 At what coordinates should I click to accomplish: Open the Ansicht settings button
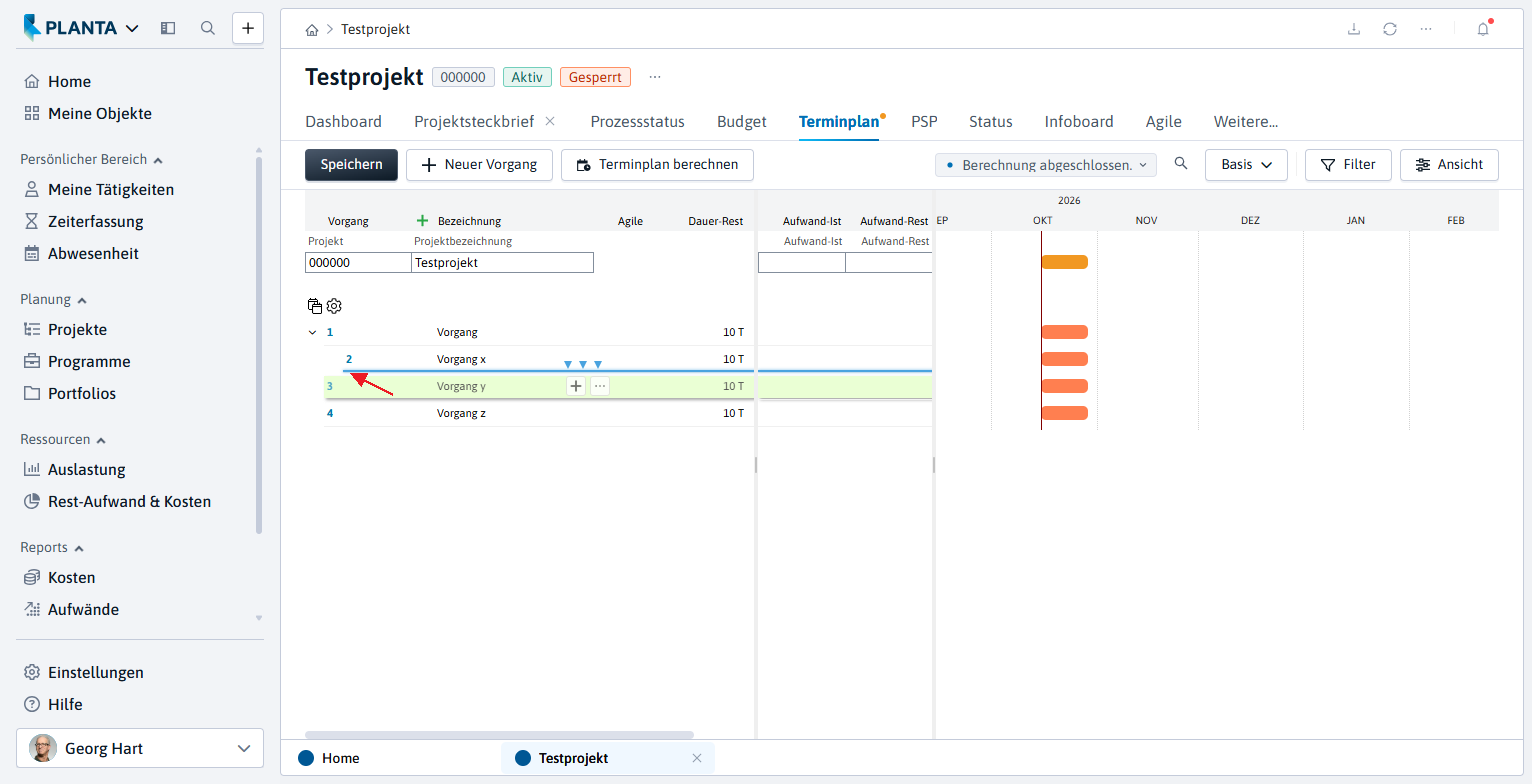pyautogui.click(x=1449, y=165)
